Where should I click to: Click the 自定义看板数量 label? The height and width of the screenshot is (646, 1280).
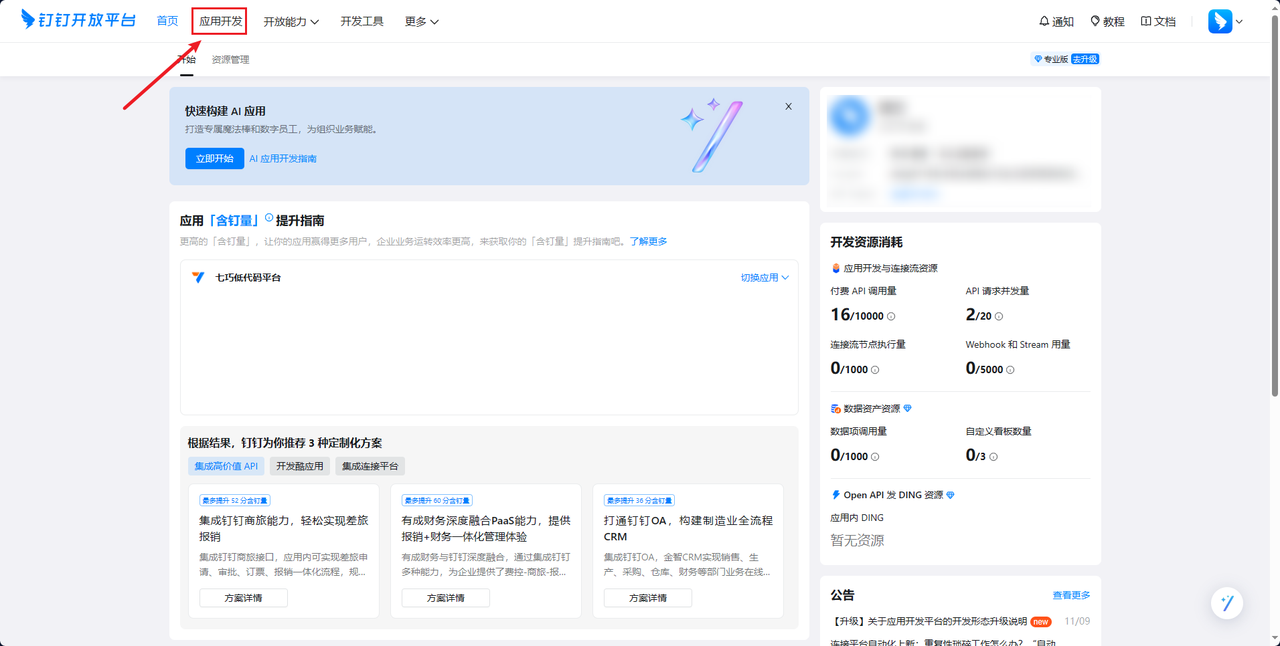coord(998,431)
